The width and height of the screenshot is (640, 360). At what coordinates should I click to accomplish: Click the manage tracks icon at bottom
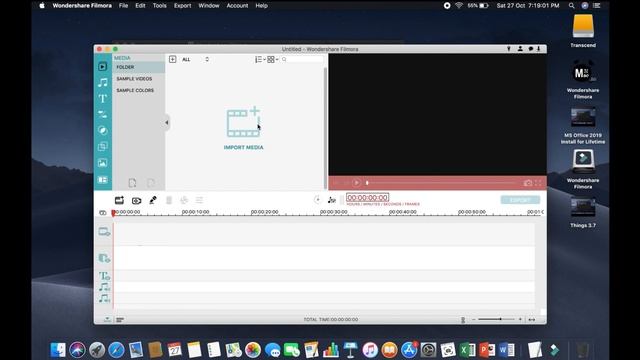point(120,320)
